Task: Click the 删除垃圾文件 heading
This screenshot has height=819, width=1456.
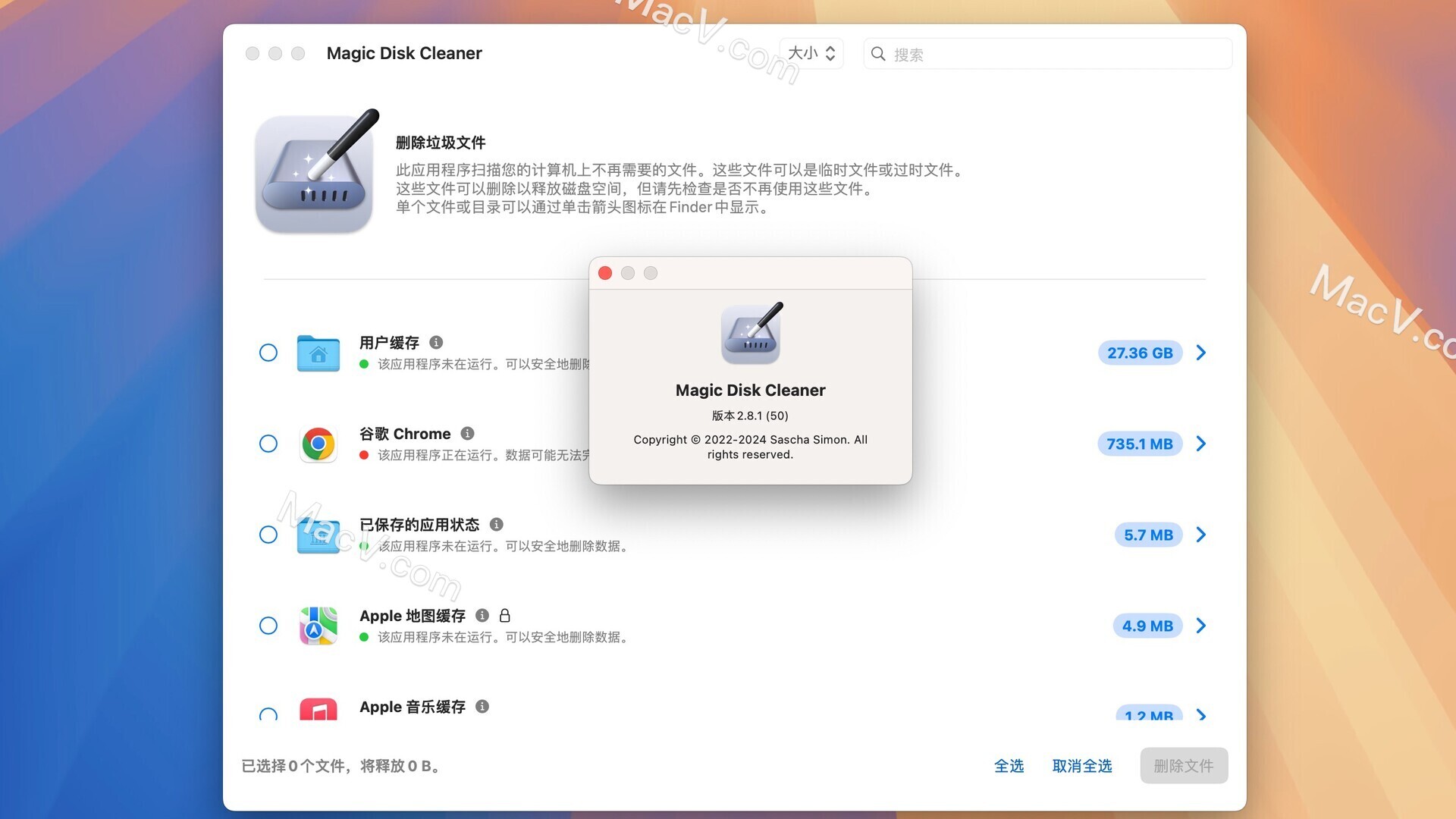Action: 441,143
